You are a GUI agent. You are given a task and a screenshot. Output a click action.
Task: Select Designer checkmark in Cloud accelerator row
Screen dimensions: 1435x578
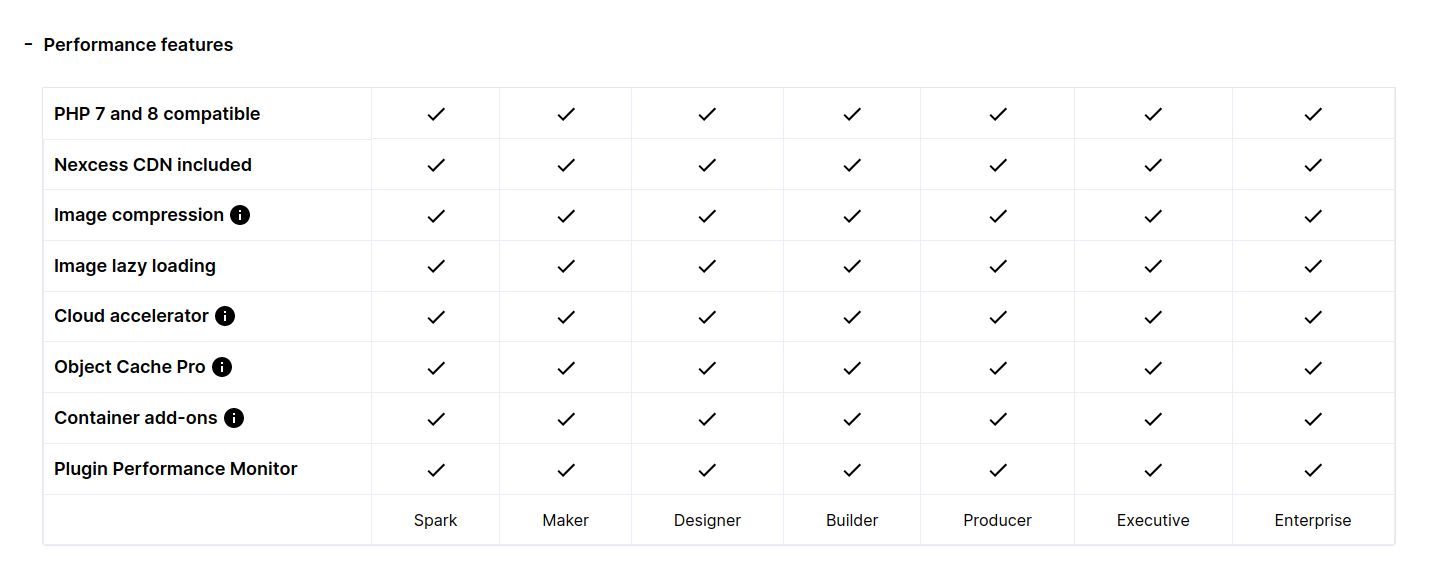coord(707,317)
